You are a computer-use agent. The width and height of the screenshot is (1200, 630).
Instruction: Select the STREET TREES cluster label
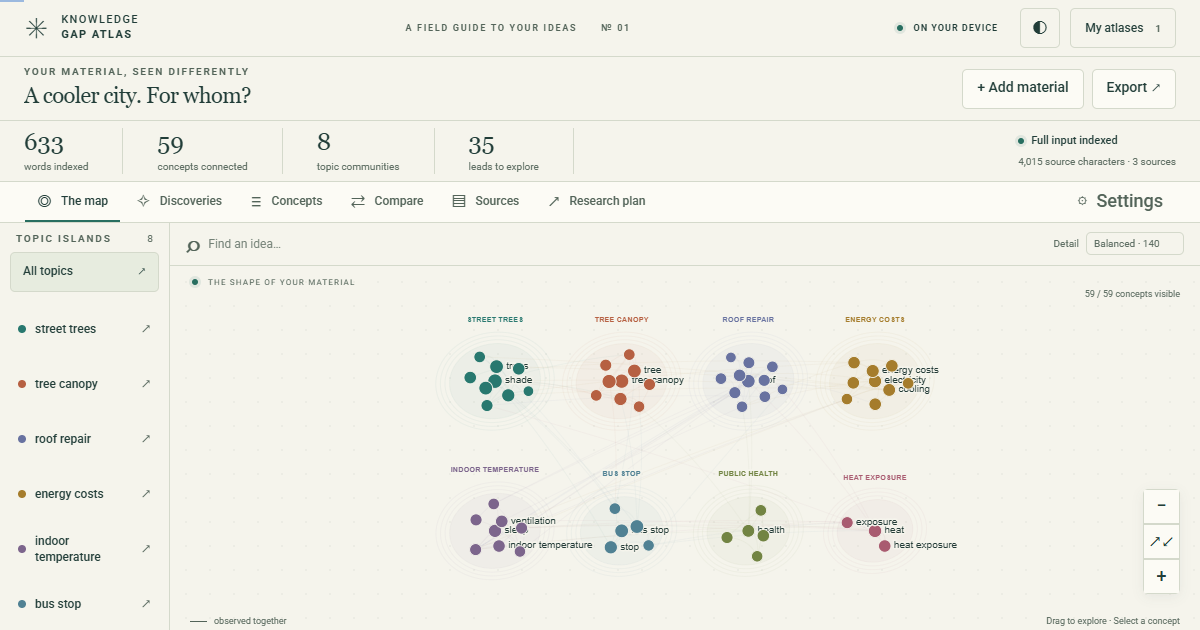[x=495, y=320]
